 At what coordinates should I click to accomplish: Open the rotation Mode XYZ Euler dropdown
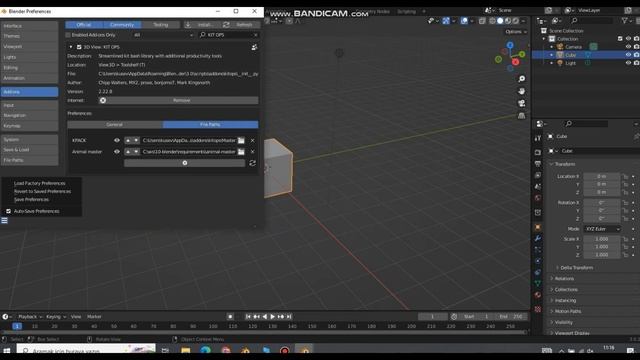click(x=602, y=229)
